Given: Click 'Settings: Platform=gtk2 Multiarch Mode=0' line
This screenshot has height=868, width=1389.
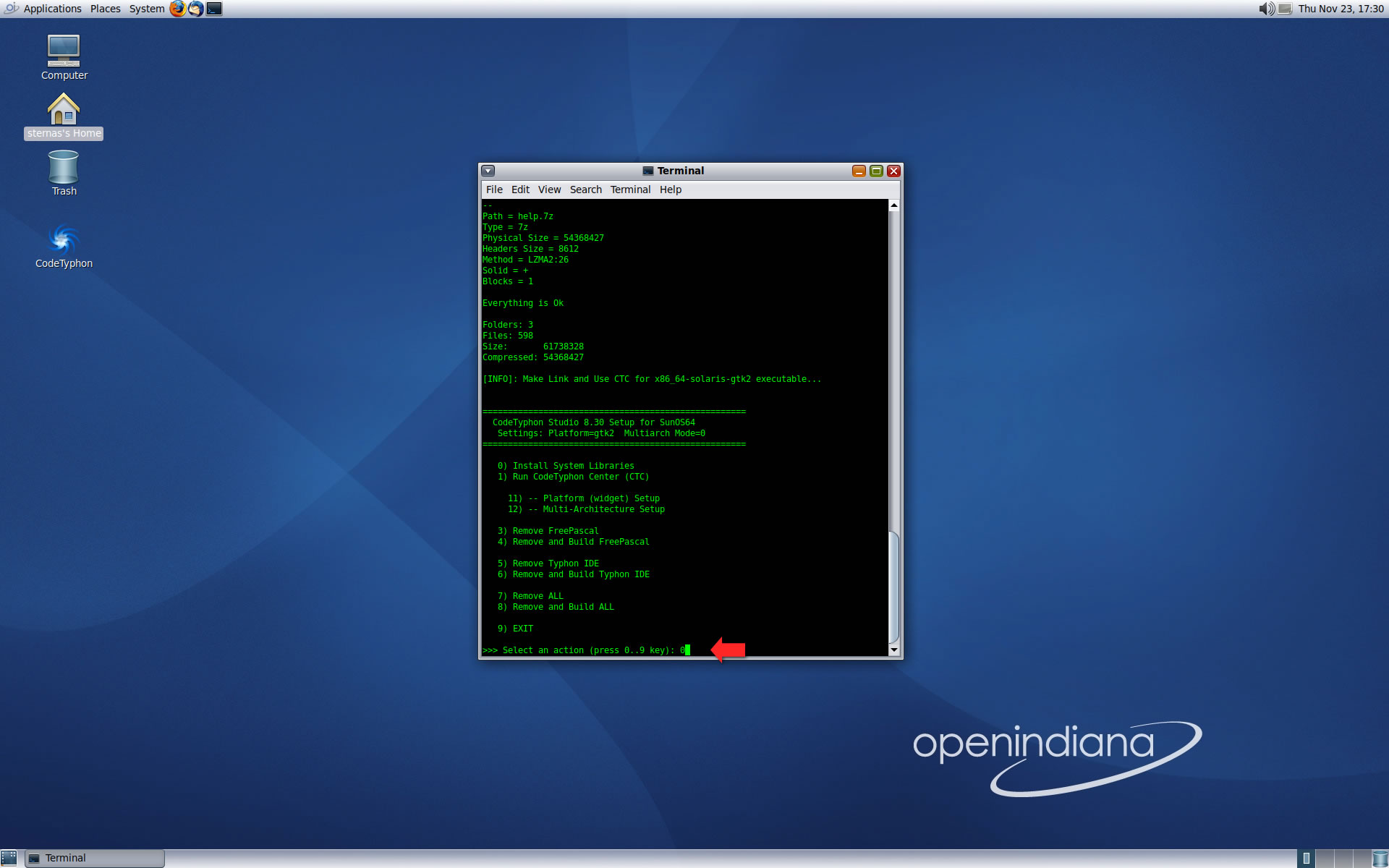Looking at the screenshot, I should 601,433.
